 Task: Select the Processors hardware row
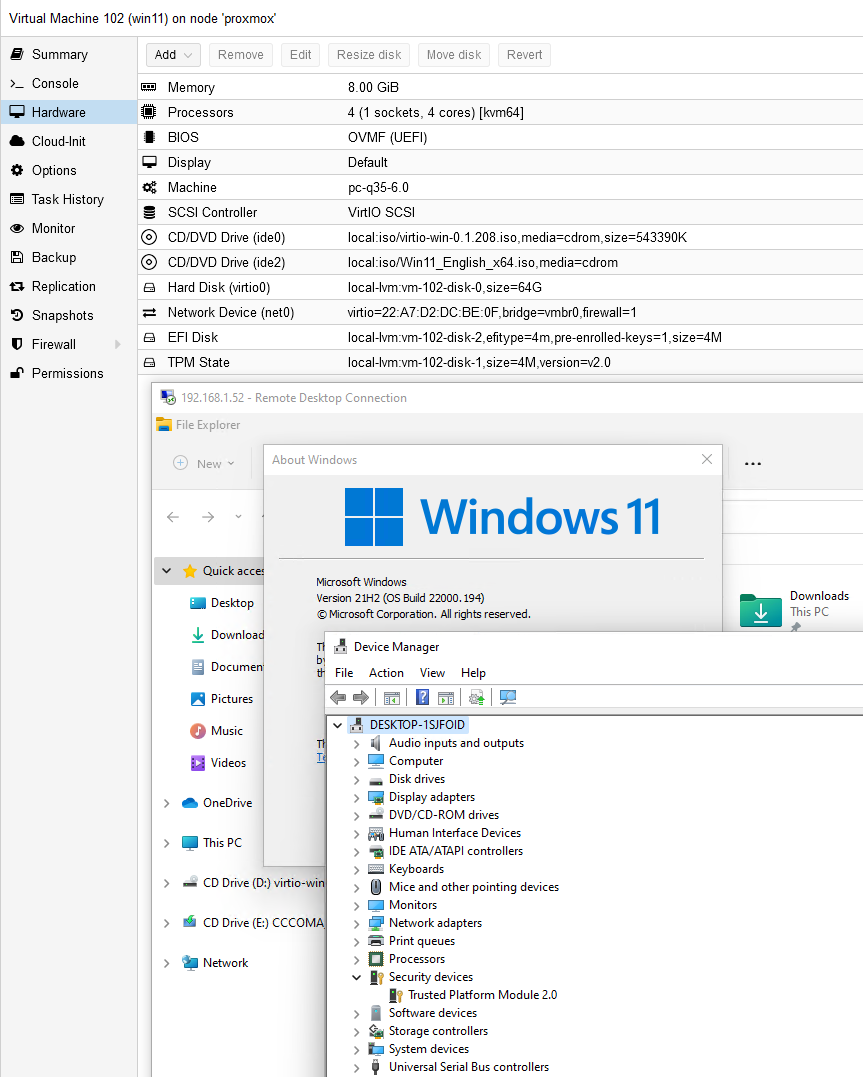(500, 113)
